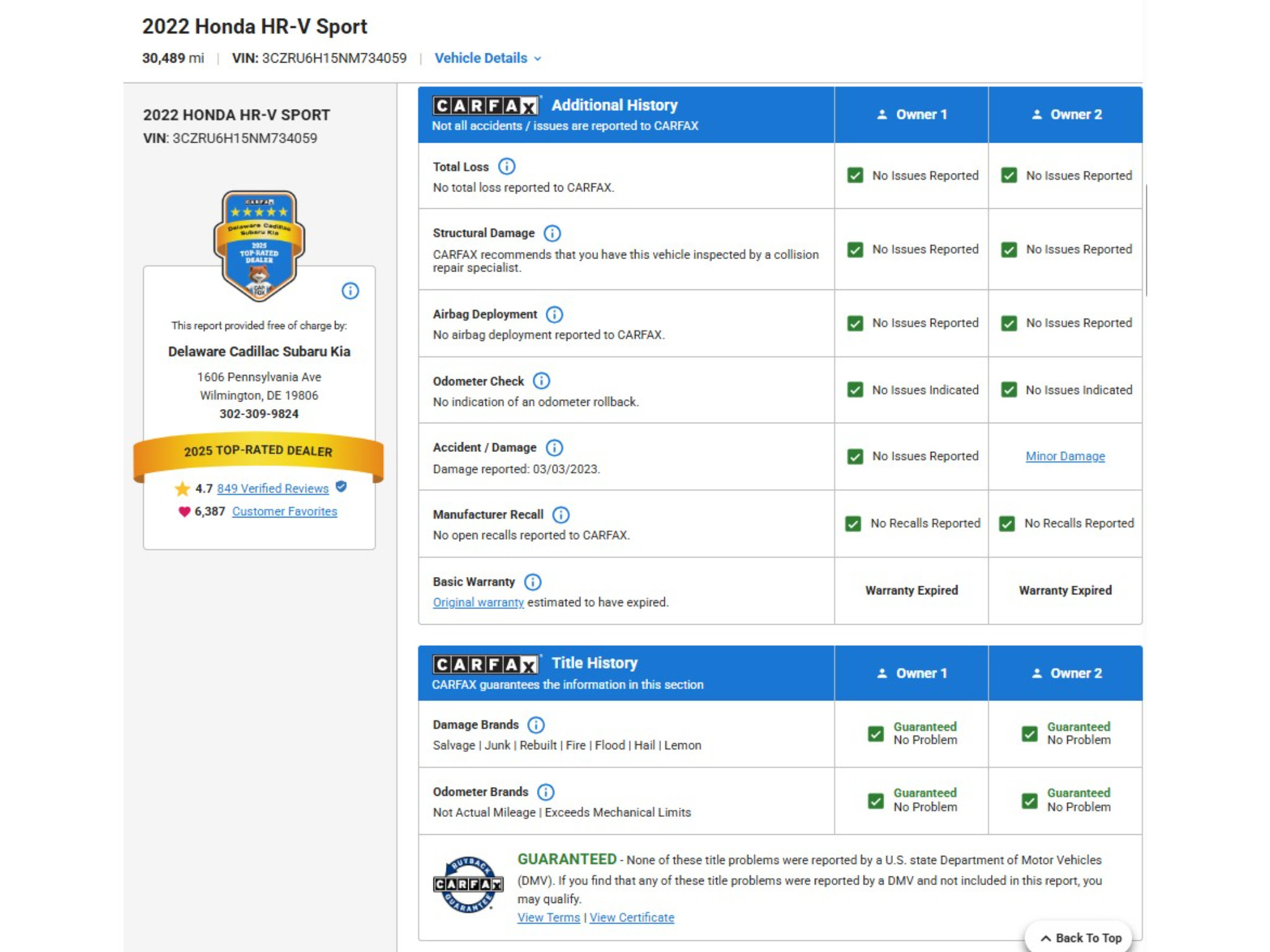The height and width of the screenshot is (952, 1270).
Task: Click the Title History CARFAX logo
Action: 486,664
